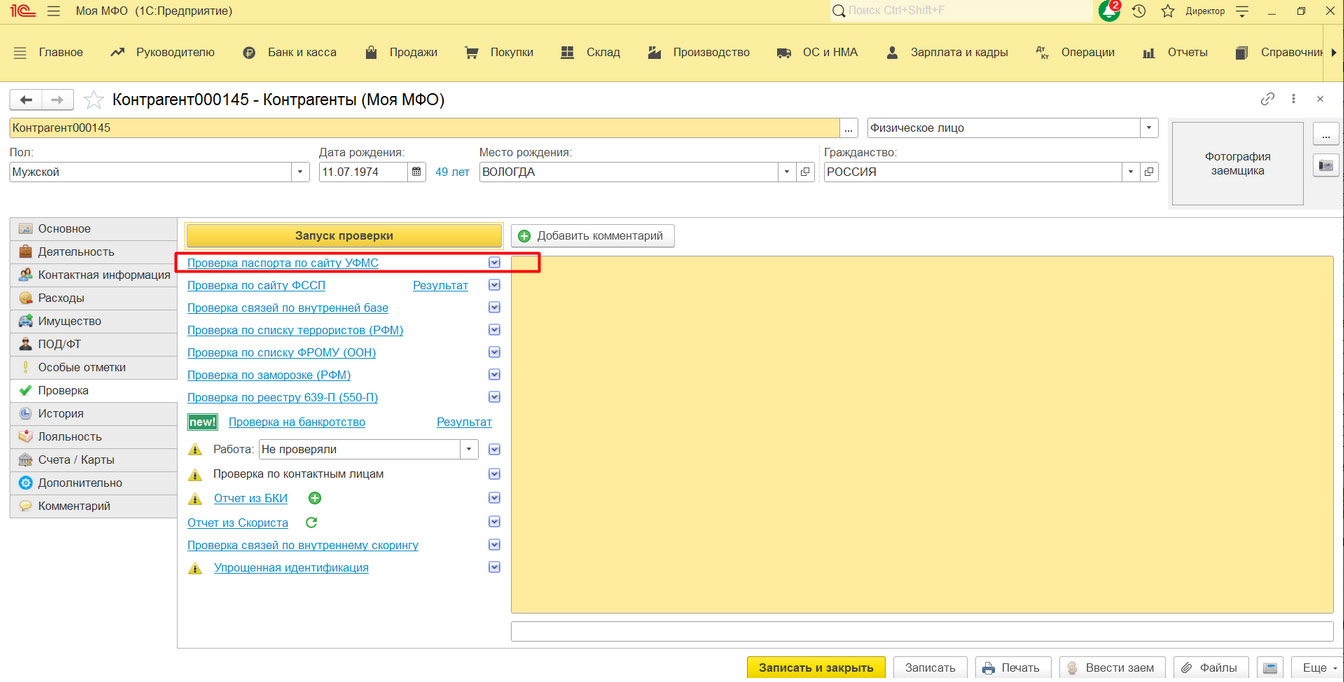
Task: Open the Отчеты section
Action: point(1176,52)
